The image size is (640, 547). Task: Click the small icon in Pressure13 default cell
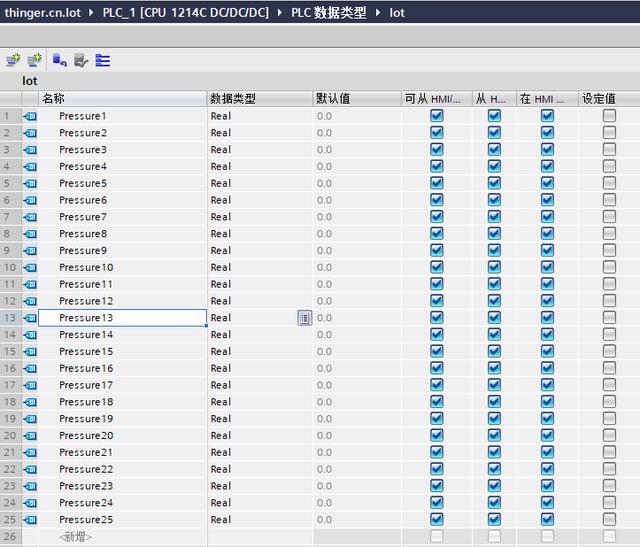coord(304,318)
